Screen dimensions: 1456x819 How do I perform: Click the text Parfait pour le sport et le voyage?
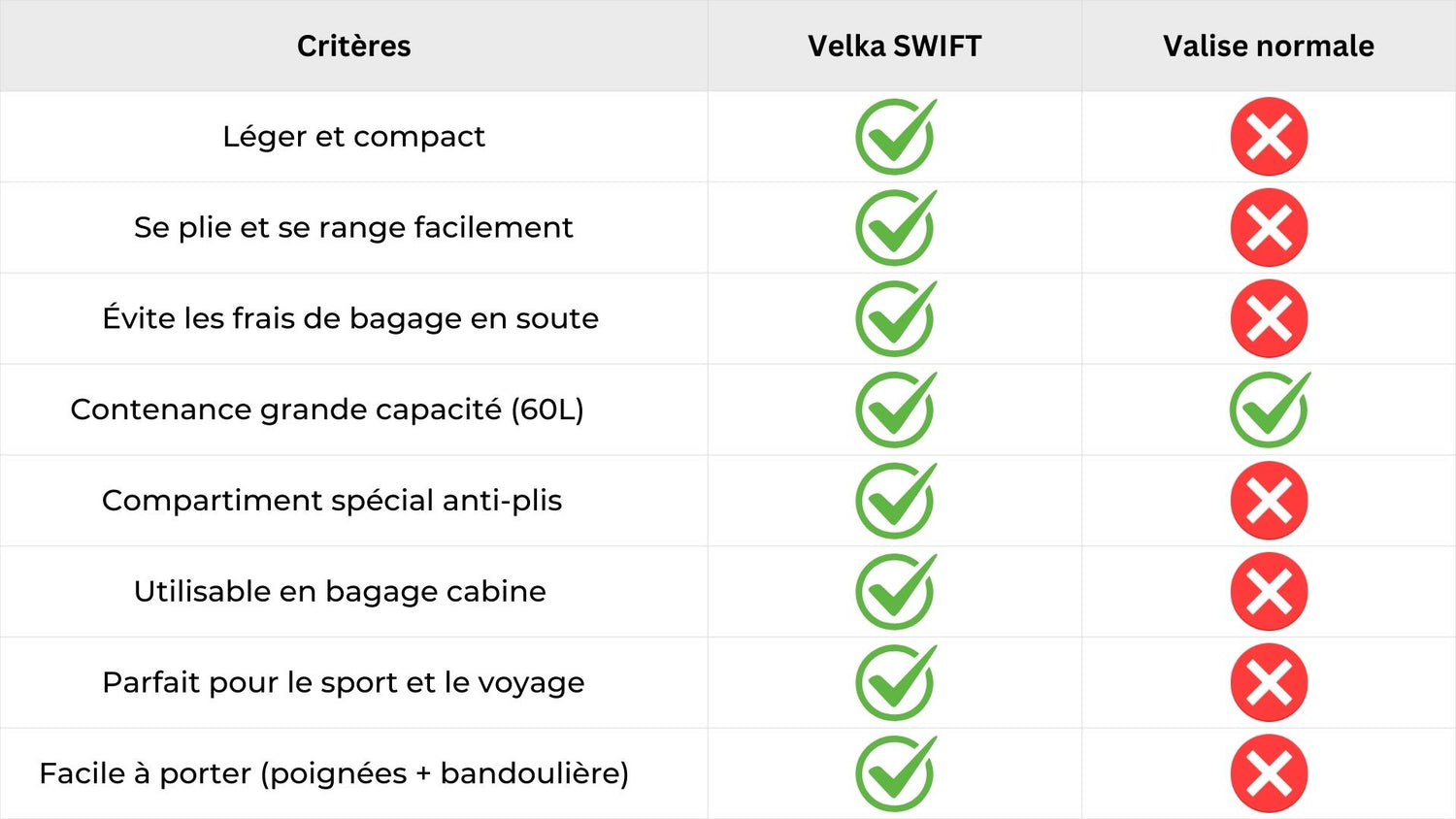coord(344,682)
